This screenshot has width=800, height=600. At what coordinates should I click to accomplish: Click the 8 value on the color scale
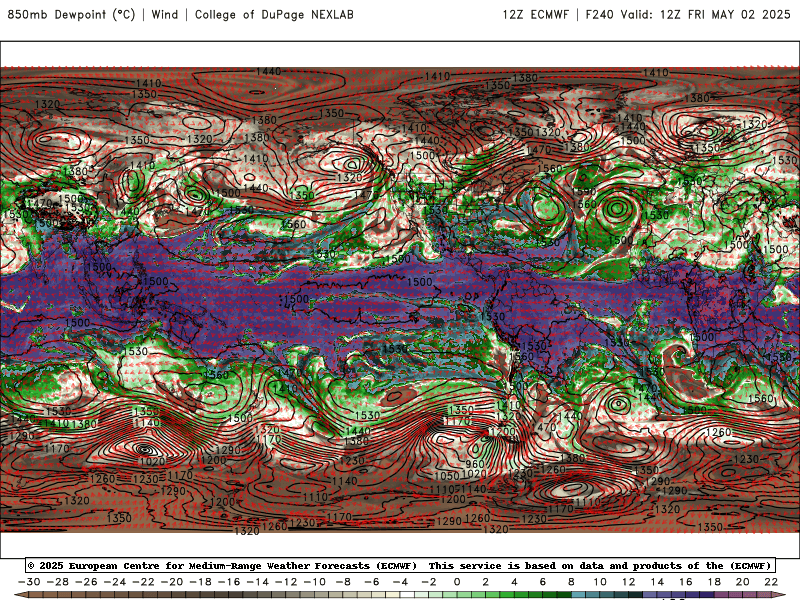(571, 582)
